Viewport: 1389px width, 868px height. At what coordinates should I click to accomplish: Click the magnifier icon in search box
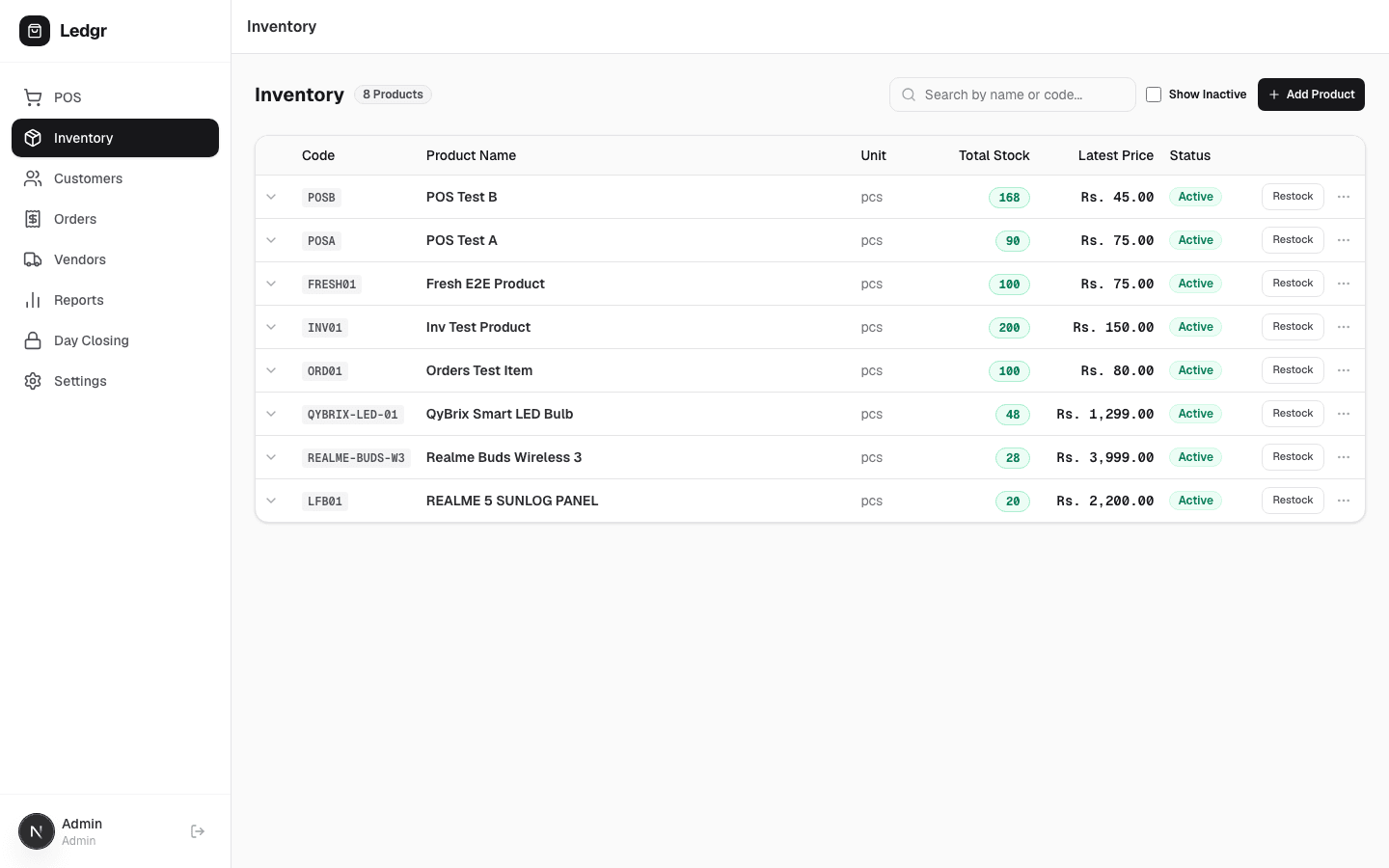(x=909, y=95)
